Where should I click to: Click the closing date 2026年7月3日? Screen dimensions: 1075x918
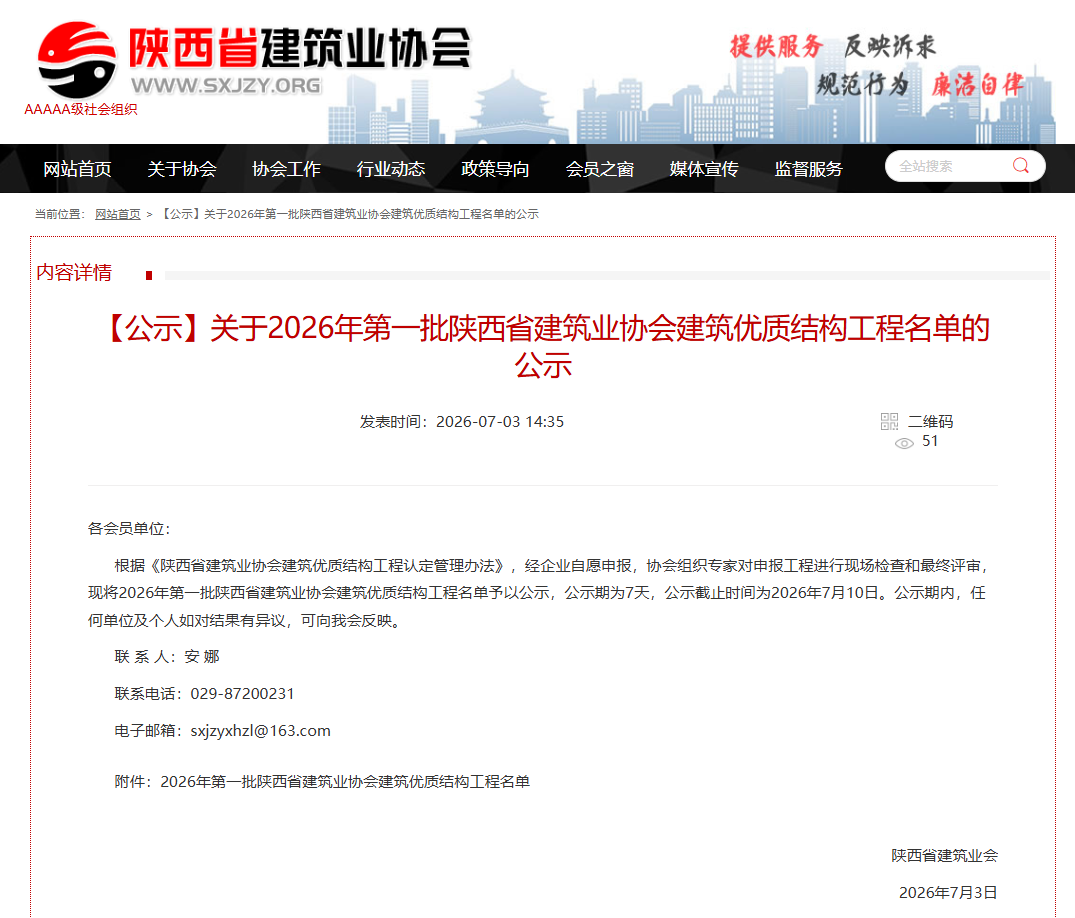coord(948,893)
